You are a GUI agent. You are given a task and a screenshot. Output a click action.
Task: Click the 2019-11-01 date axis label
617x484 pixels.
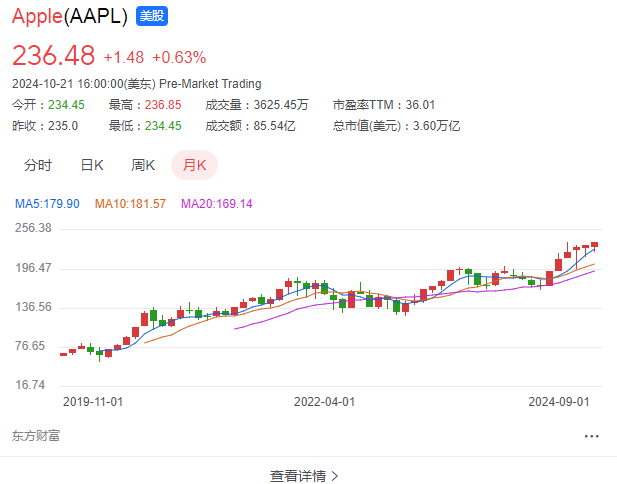pos(93,402)
